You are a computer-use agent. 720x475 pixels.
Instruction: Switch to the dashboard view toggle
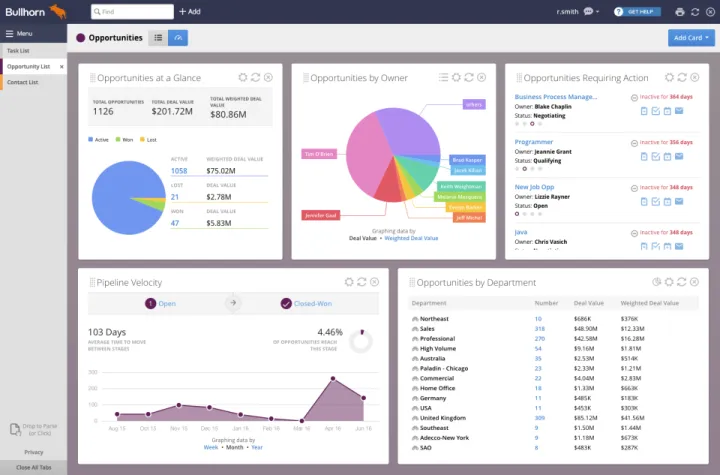(177, 37)
